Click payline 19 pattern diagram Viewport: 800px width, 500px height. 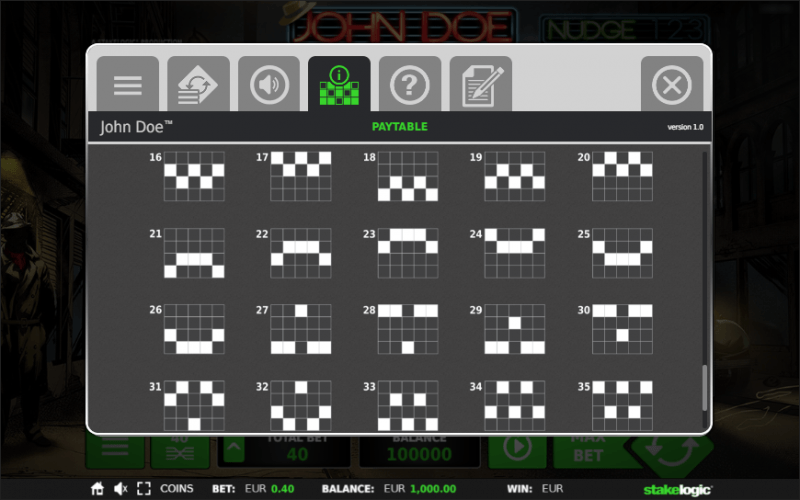coord(515,176)
